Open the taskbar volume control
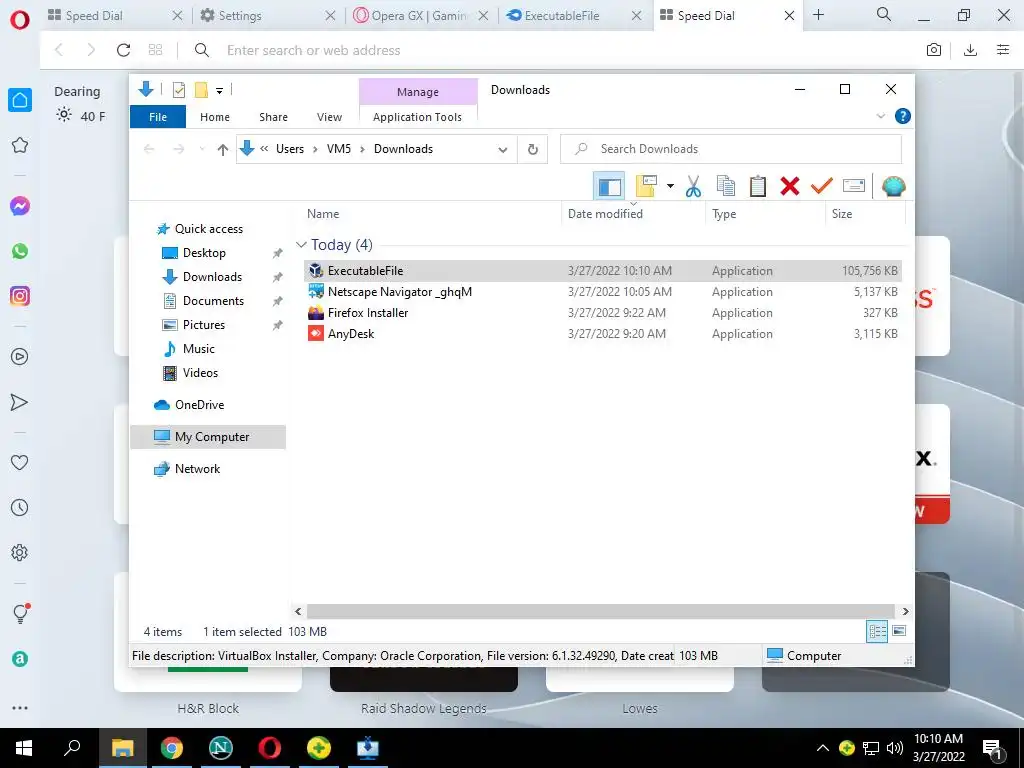1024x768 pixels. click(x=895, y=748)
